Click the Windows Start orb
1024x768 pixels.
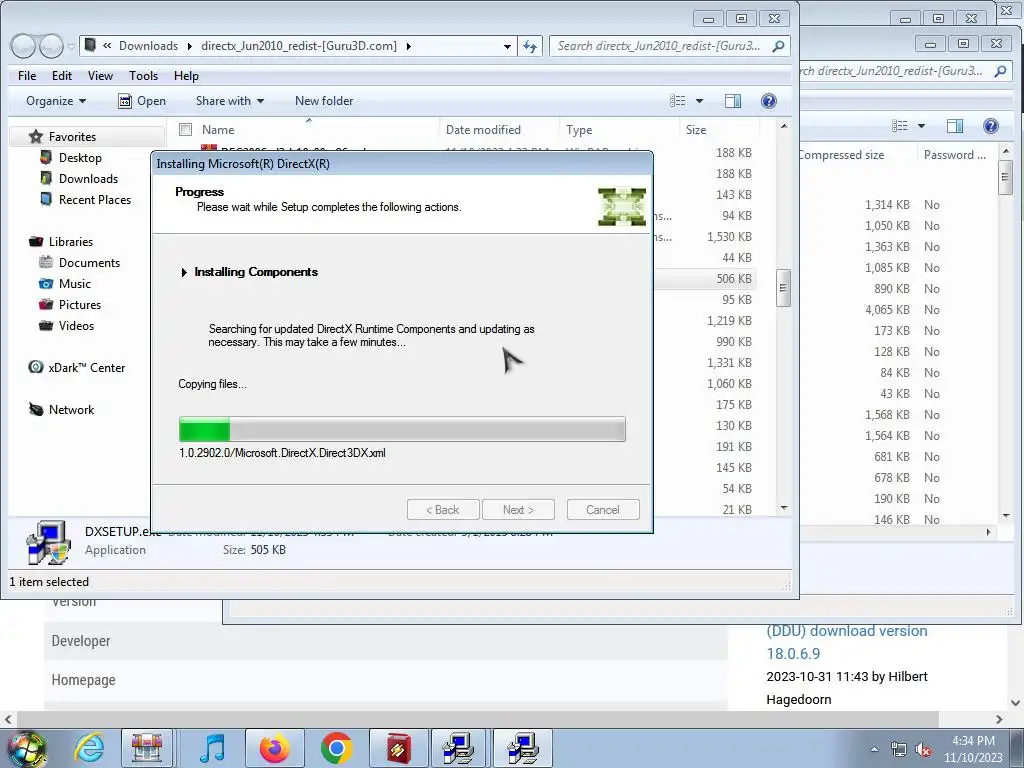pos(25,748)
